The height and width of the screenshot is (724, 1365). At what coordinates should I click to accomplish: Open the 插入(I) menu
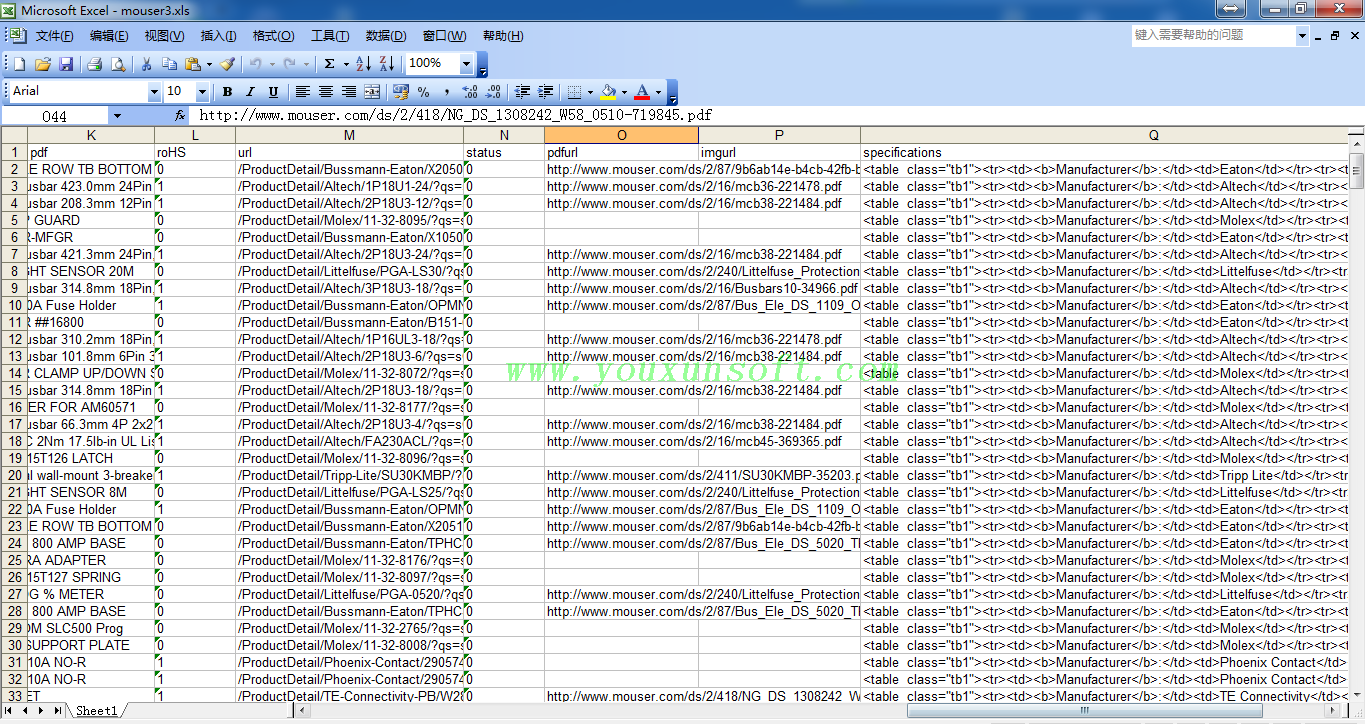pos(218,36)
